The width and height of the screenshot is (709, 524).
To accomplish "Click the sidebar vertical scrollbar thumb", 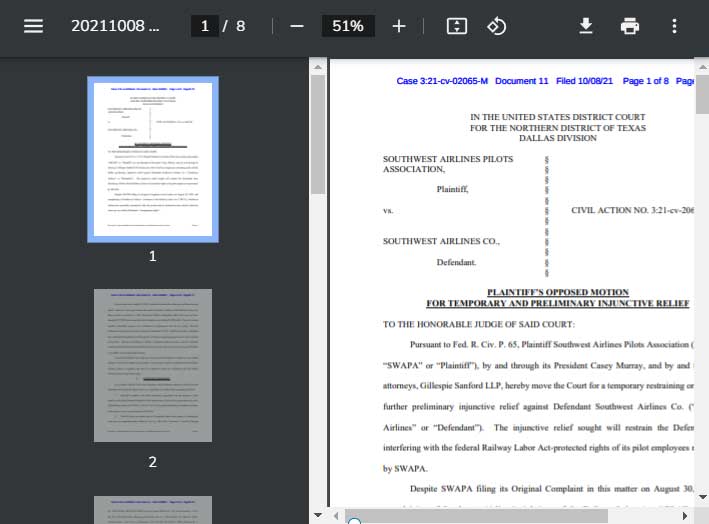I will 318,135.
